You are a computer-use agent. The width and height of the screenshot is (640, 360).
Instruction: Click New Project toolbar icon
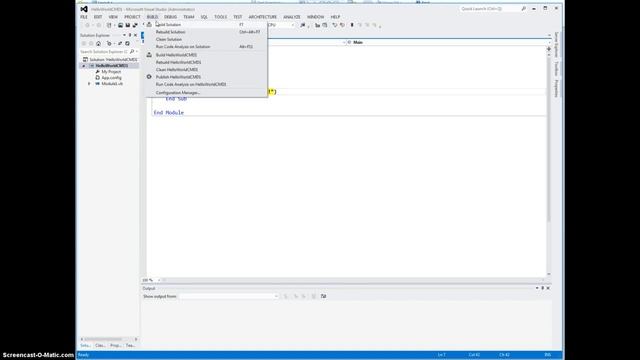(x=109, y=25)
